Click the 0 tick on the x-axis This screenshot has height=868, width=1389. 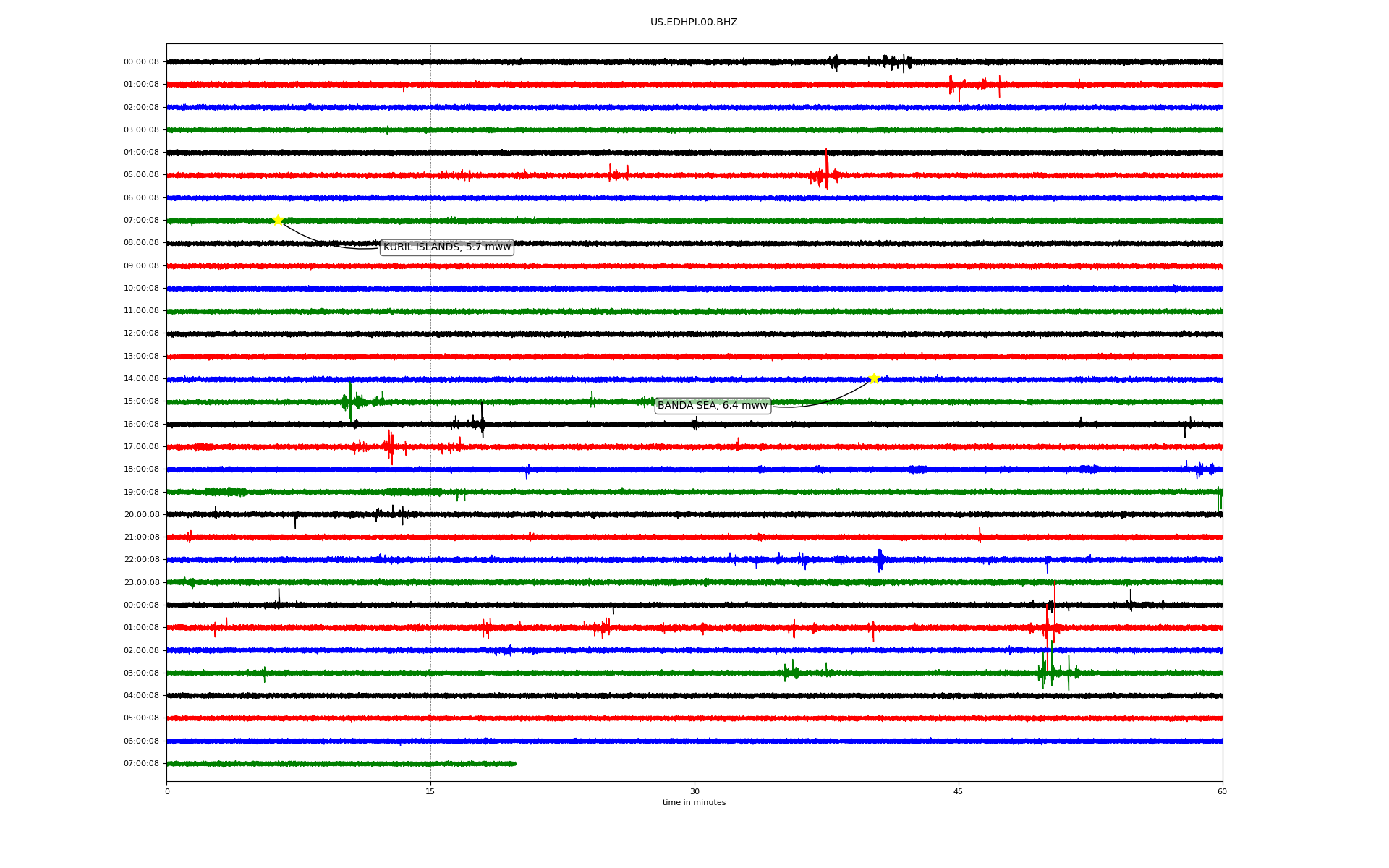(167, 791)
